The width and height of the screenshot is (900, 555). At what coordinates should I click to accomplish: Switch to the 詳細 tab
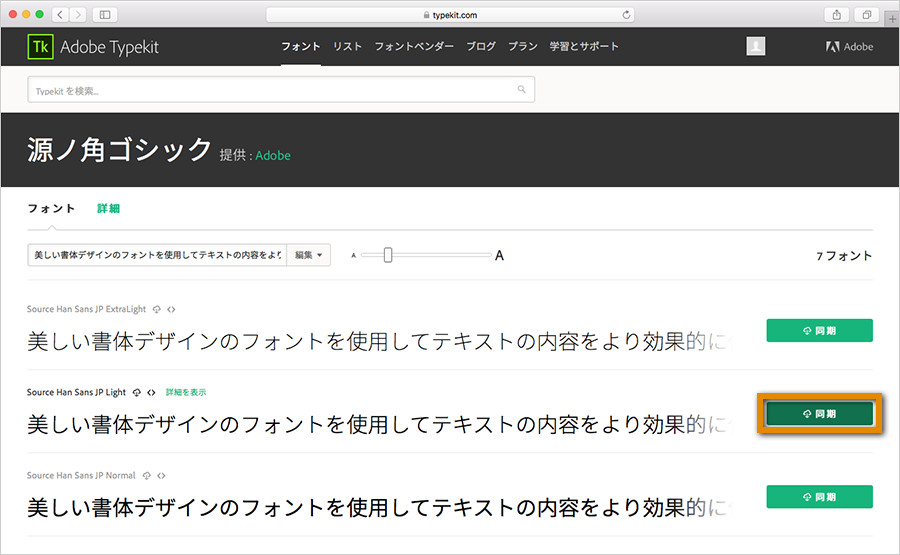coord(108,208)
